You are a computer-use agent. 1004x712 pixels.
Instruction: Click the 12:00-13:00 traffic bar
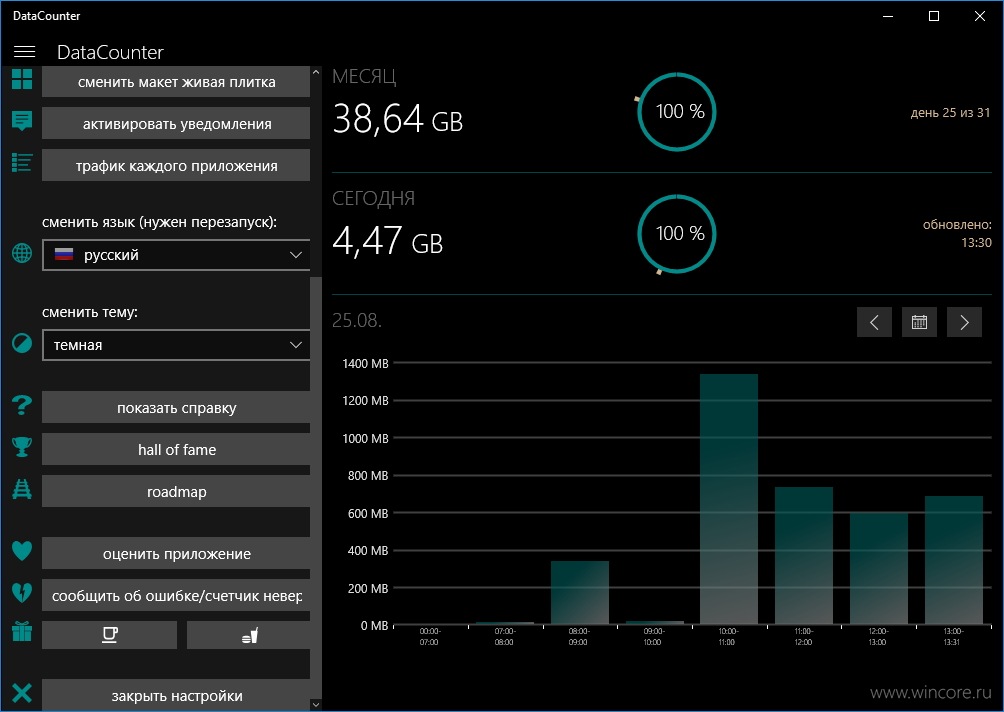coord(878,569)
